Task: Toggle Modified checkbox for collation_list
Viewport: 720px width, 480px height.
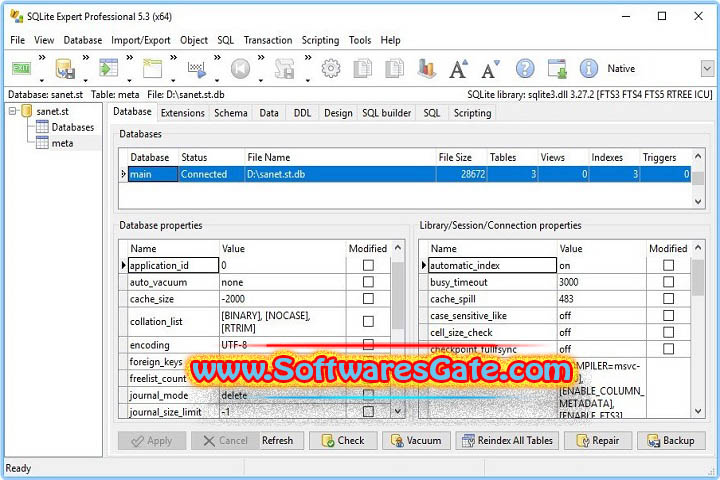Action: coord(368,322)
